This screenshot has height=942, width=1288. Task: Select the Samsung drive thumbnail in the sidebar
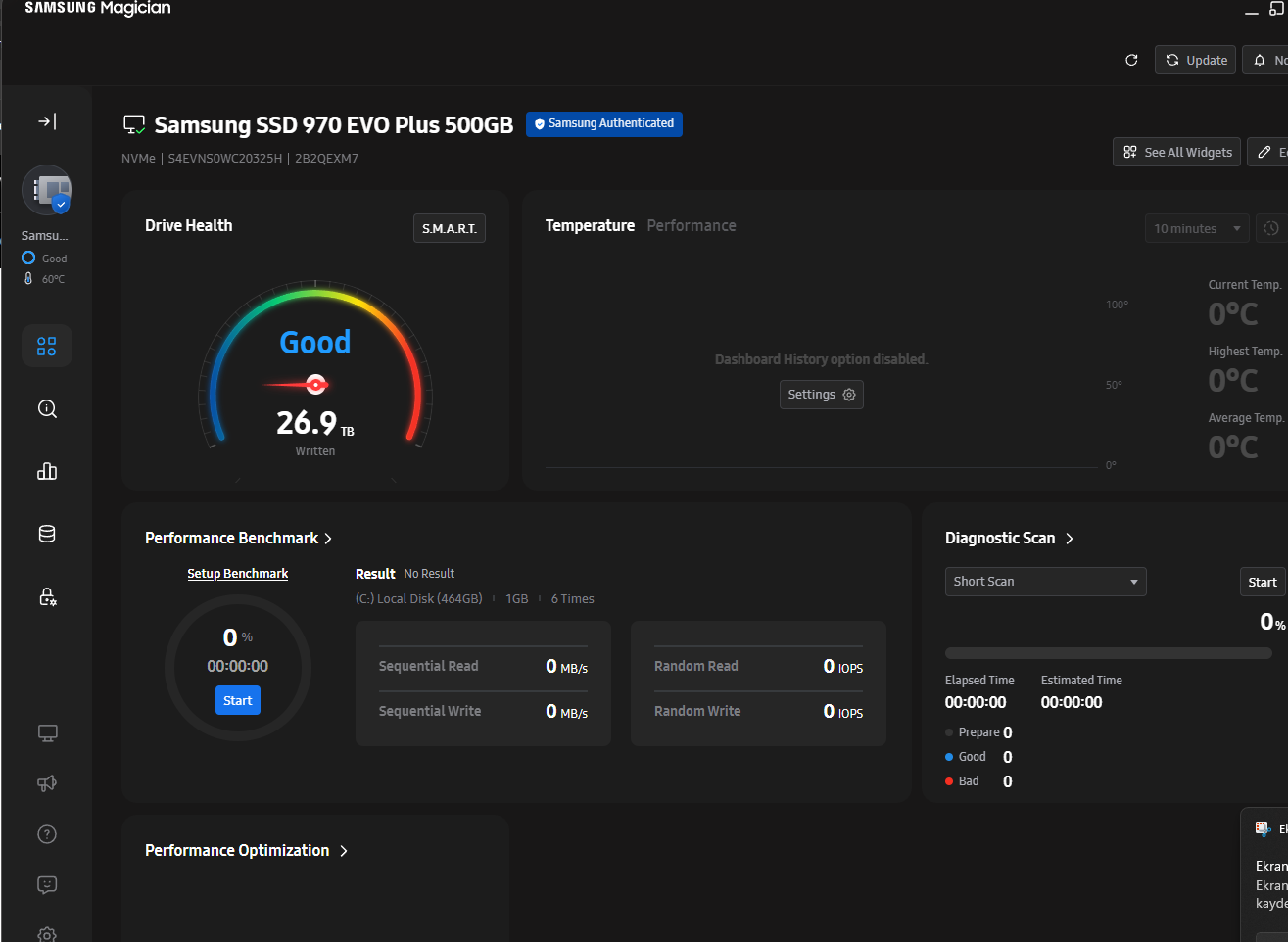coord(47,190)
